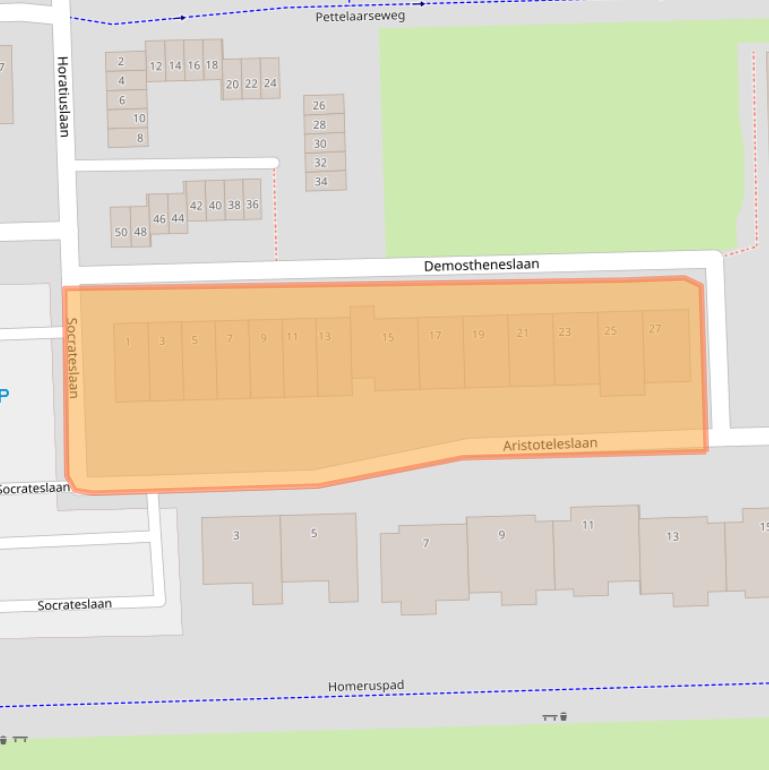The height and width of the screenshot is (770, 769).
Task: Click the blue parking P icon
Action: pos(4,394)
